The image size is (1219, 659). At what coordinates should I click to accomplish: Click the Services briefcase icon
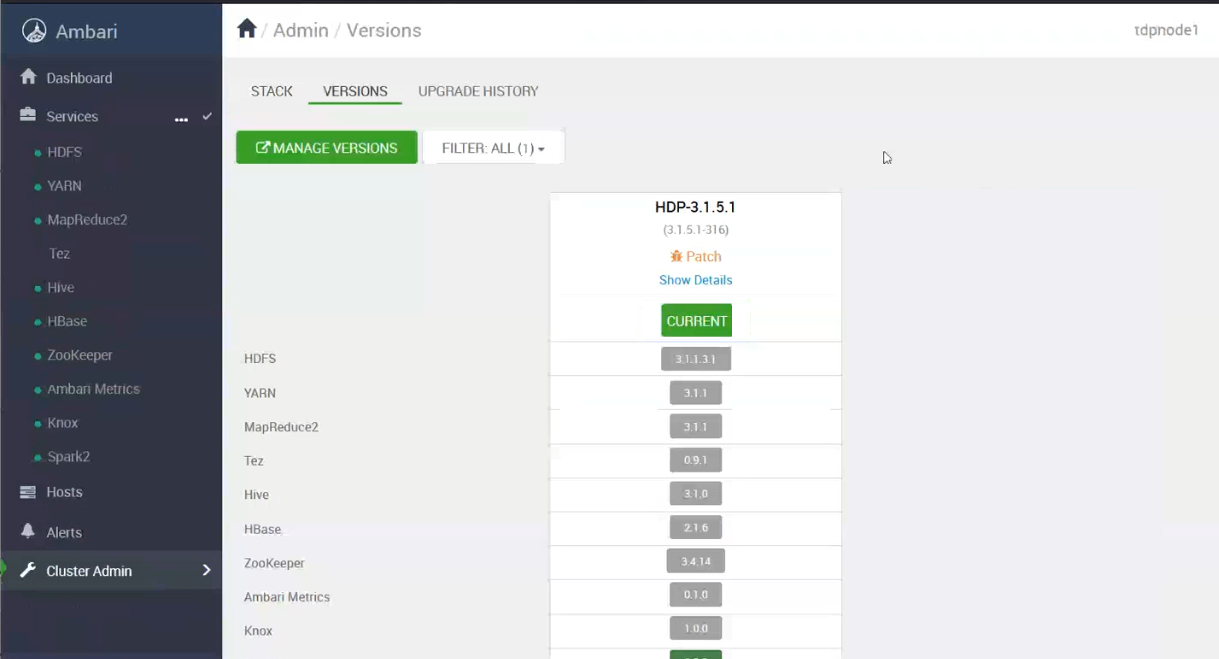coord(28,115)
